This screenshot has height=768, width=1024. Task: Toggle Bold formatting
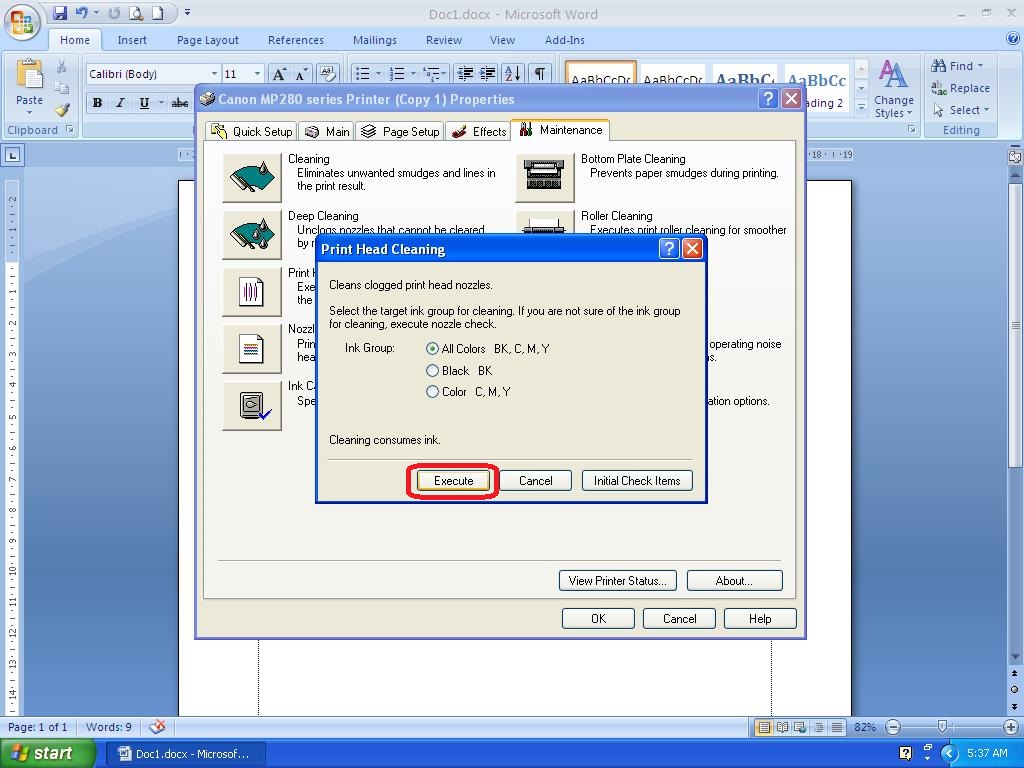(97, 103)
